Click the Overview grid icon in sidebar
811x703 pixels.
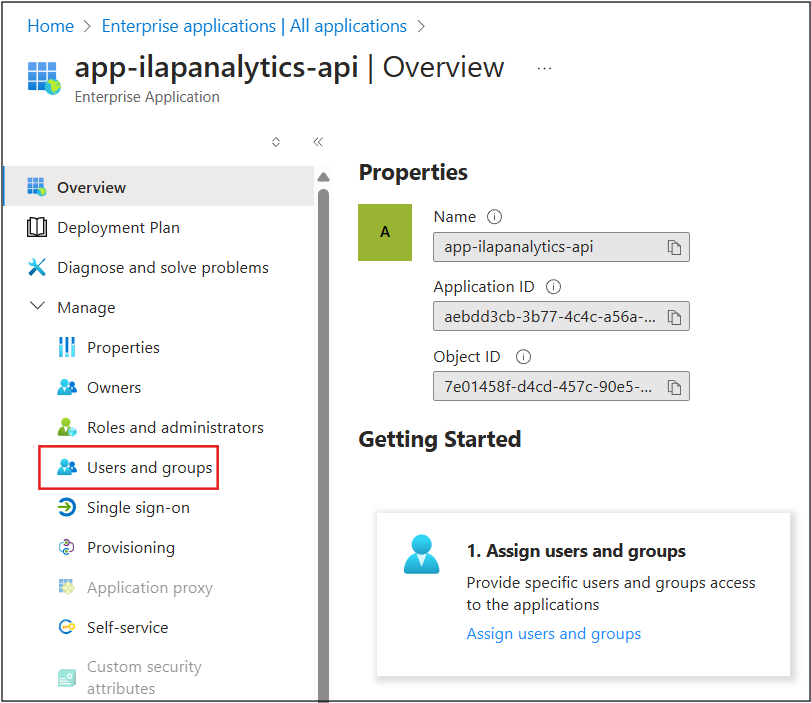coord(37,187)
